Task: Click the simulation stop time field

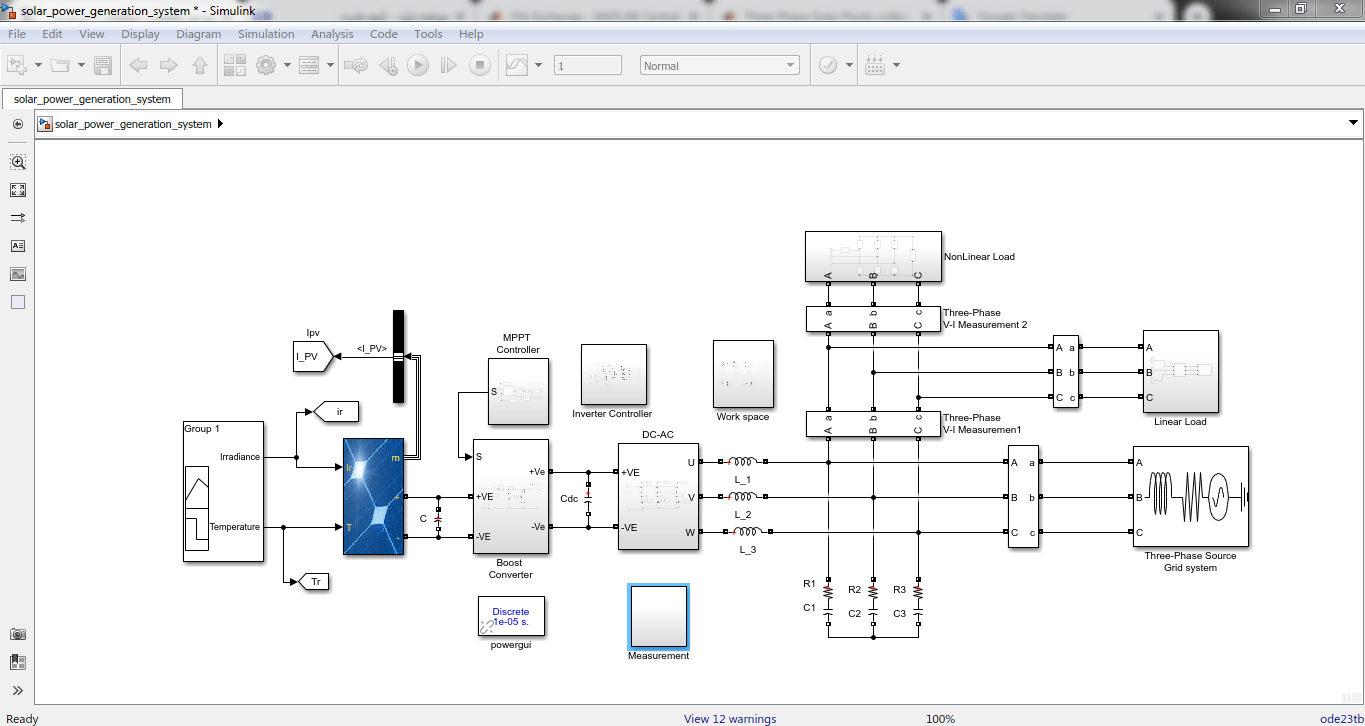Action: tap(588, 65)
